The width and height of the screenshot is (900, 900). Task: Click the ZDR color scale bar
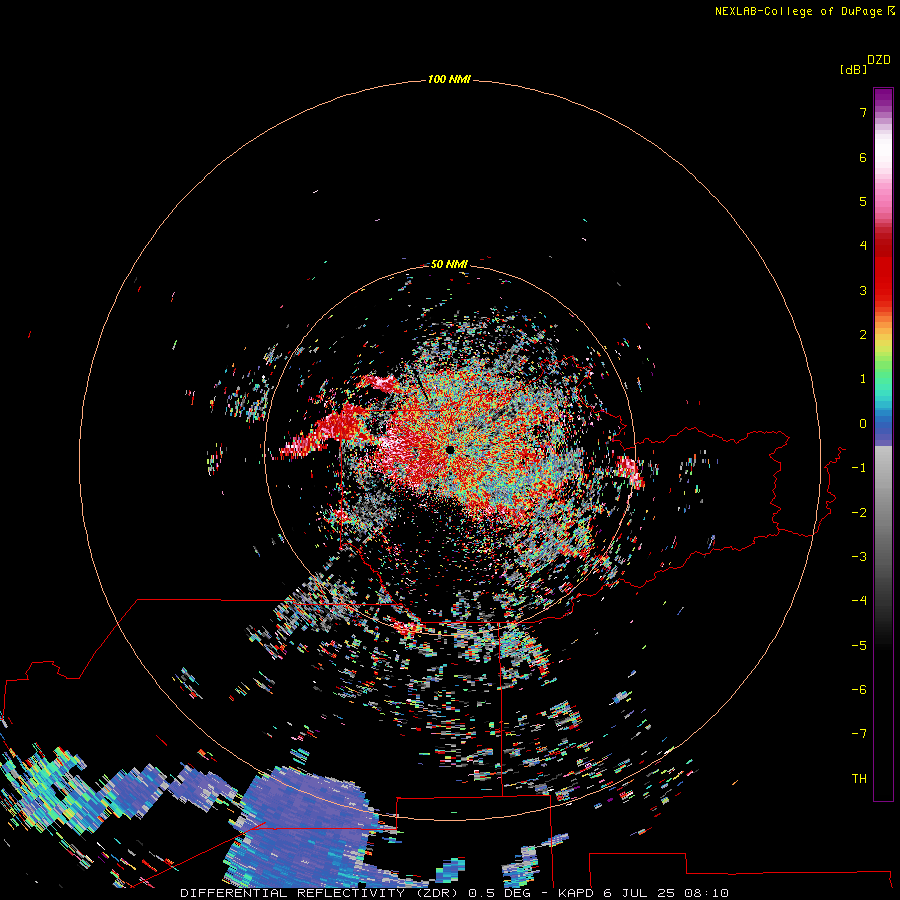point(883,444)
